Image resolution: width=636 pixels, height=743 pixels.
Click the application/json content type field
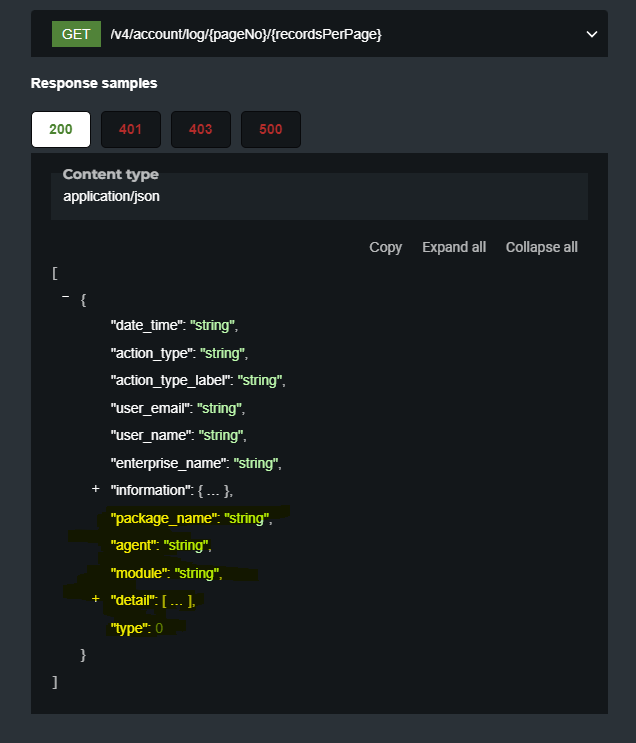click(111, 196)
